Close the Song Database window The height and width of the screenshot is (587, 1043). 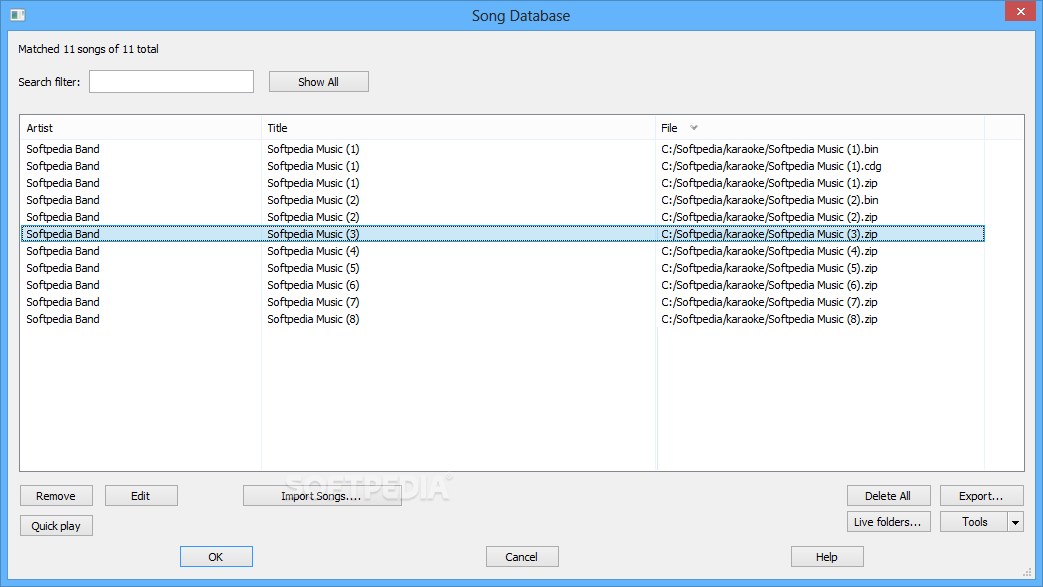(1021, 11)
